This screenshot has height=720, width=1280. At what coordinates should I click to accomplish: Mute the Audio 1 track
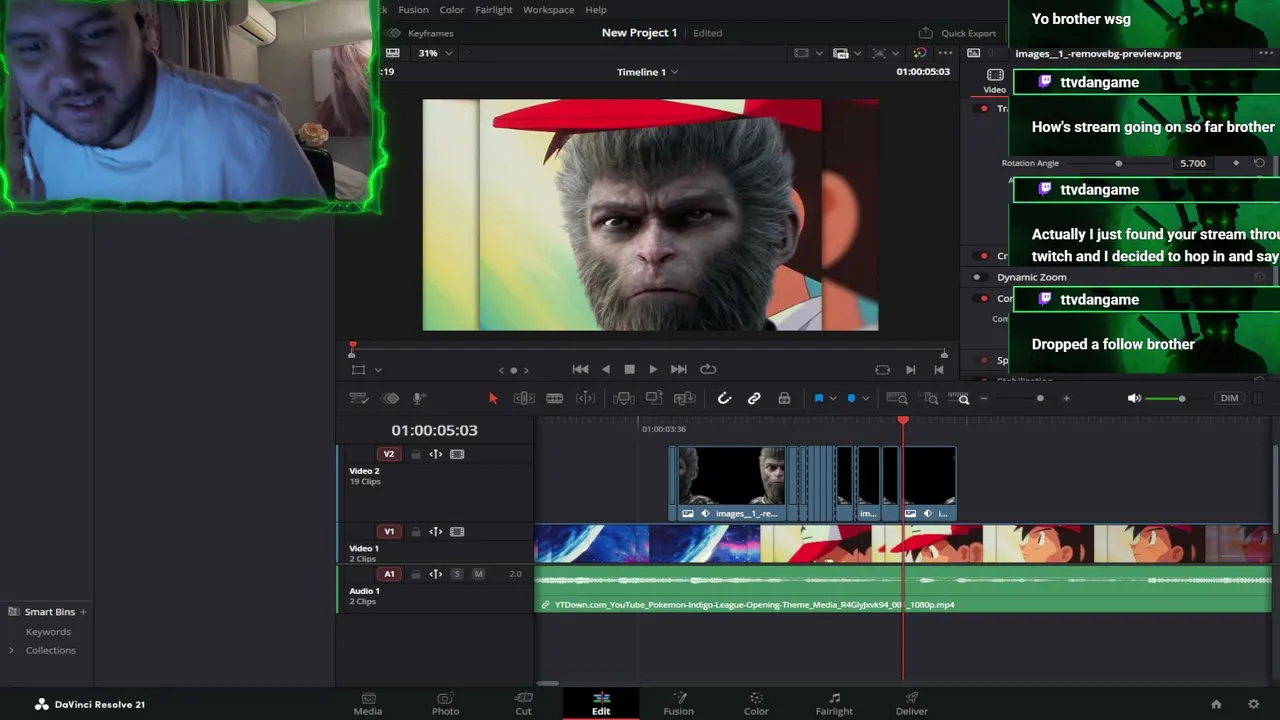pos(478,574)
